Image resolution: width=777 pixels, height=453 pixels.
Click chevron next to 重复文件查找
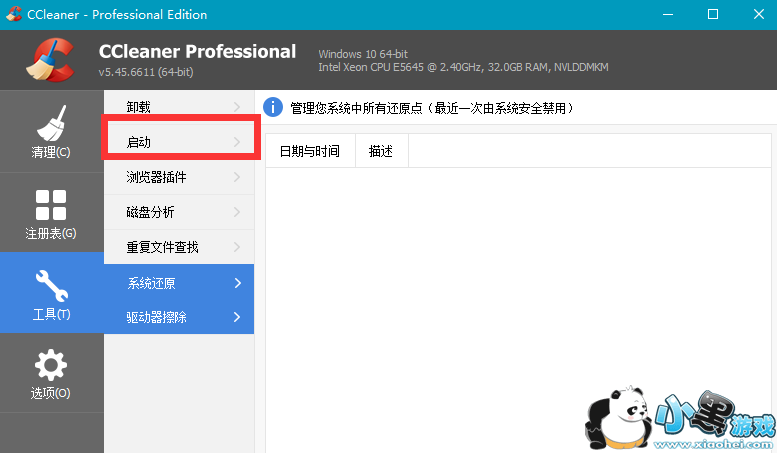point(237,247)
